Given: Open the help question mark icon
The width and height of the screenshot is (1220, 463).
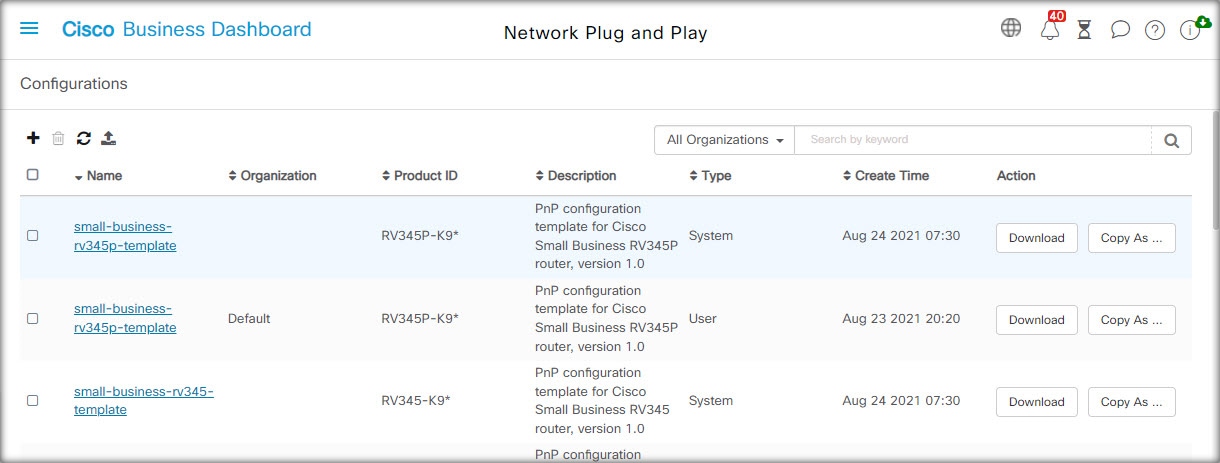Looking at the screenshot, I should [1155, 30].
